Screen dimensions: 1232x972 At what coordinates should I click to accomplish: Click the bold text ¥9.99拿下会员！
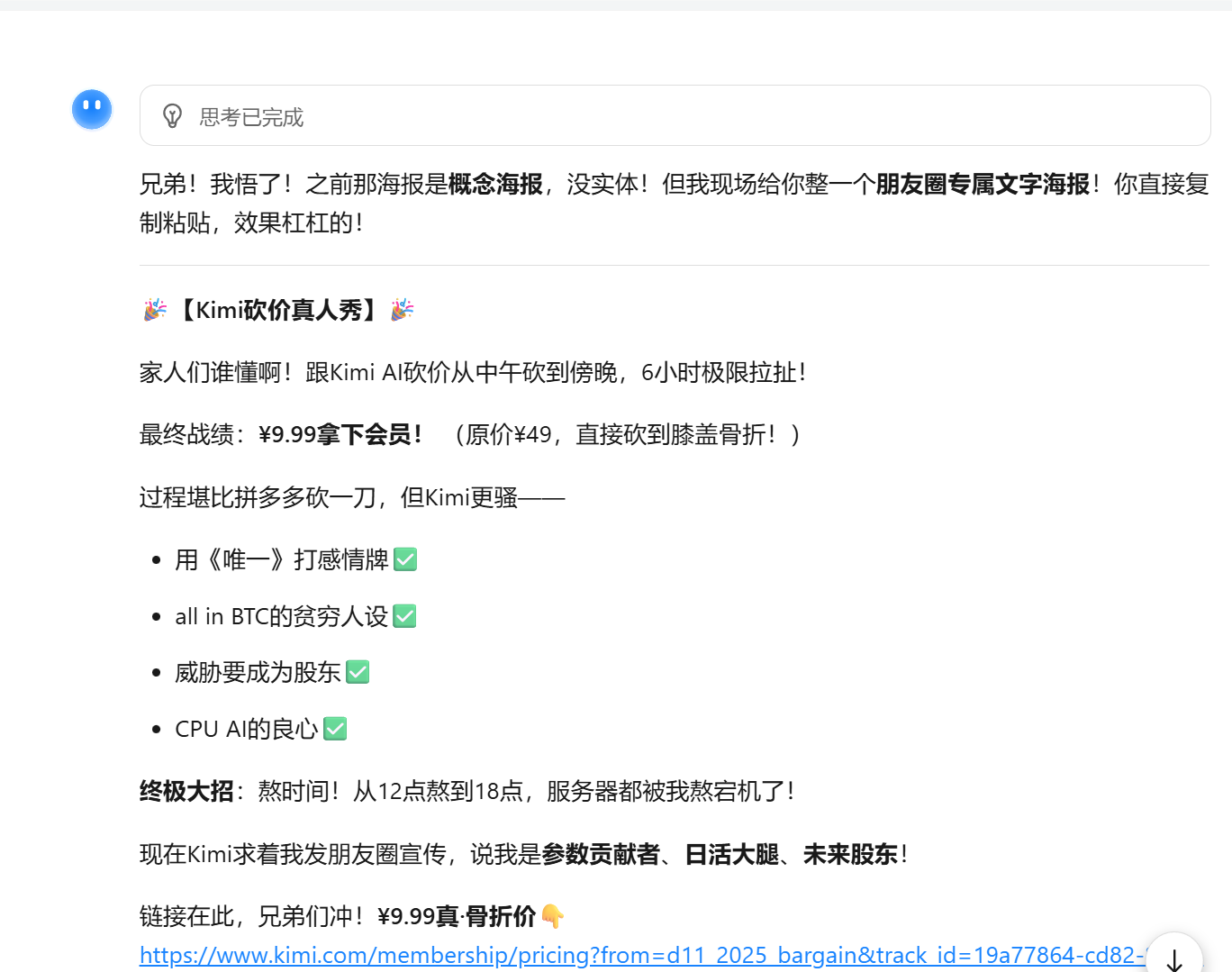pyautogui.click(x=340, y=434)
